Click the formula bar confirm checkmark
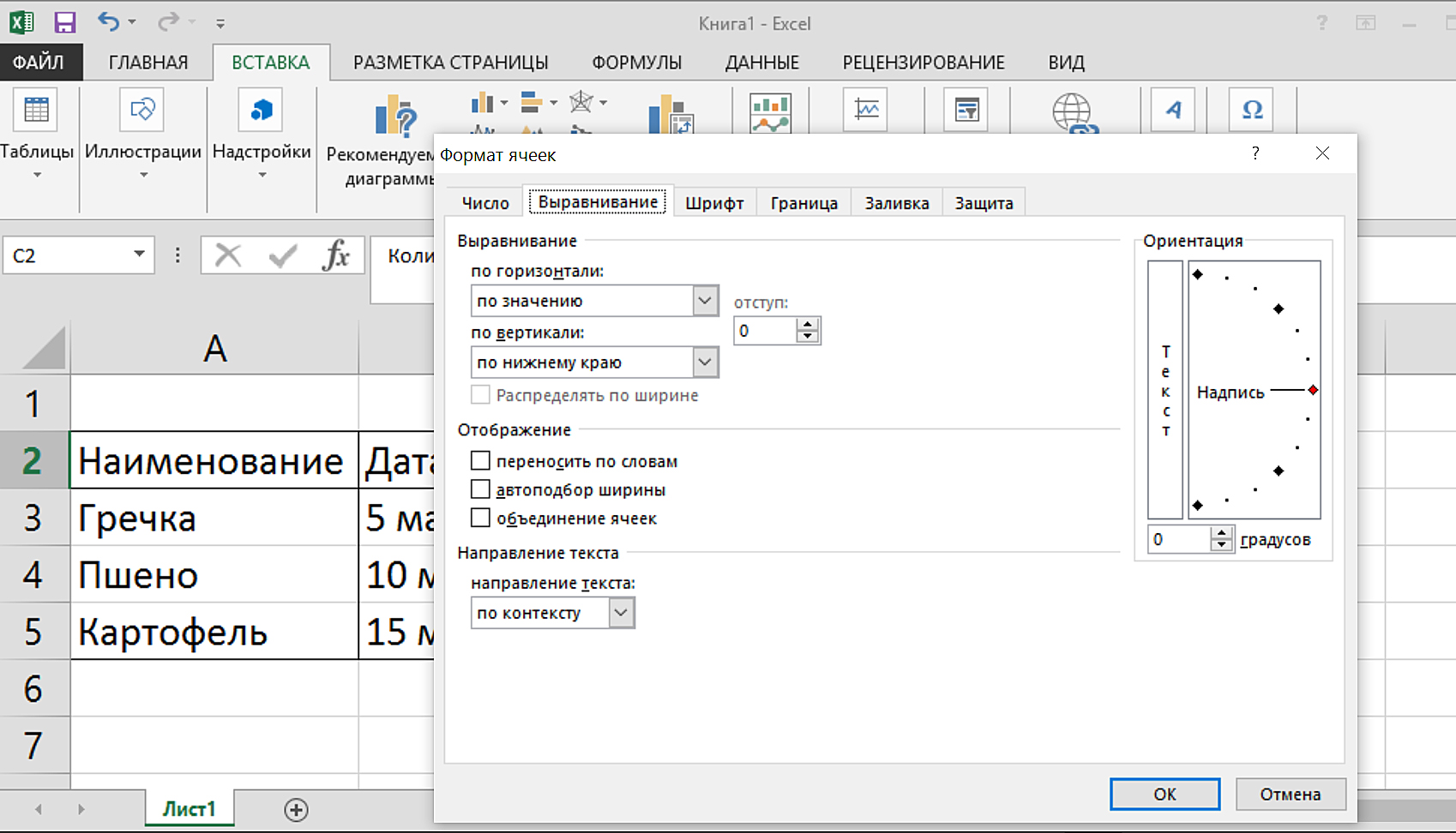This screenshot has width=1456, height=833. [x=282, y=255]
